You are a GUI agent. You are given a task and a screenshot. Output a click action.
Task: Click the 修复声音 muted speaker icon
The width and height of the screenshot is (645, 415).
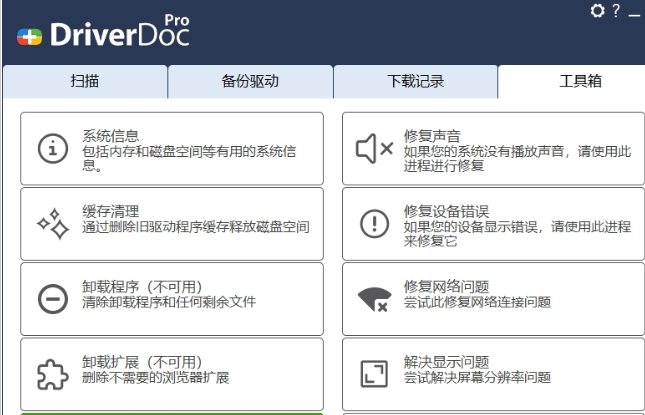tap(374, 148)
